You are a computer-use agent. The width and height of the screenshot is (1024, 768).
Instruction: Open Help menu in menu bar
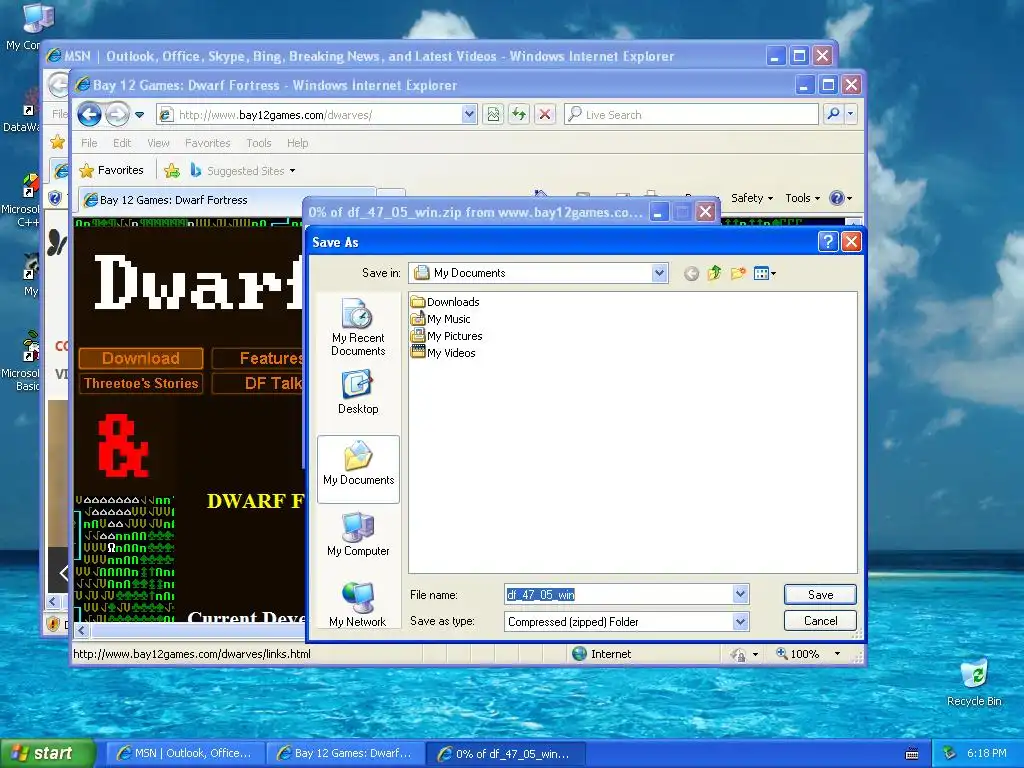pos(297,143)
